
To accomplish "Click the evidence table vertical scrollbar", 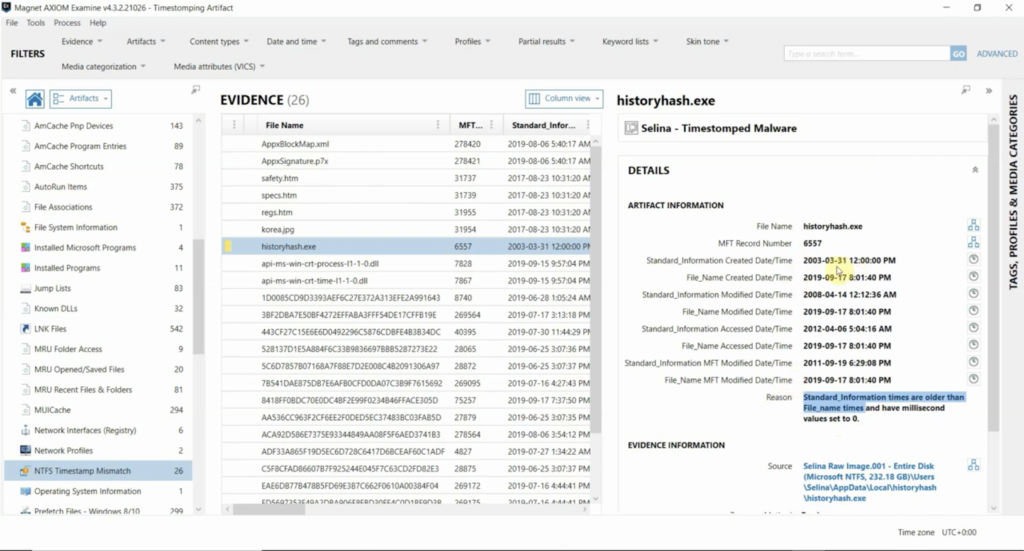I will (x=596, y=287).
